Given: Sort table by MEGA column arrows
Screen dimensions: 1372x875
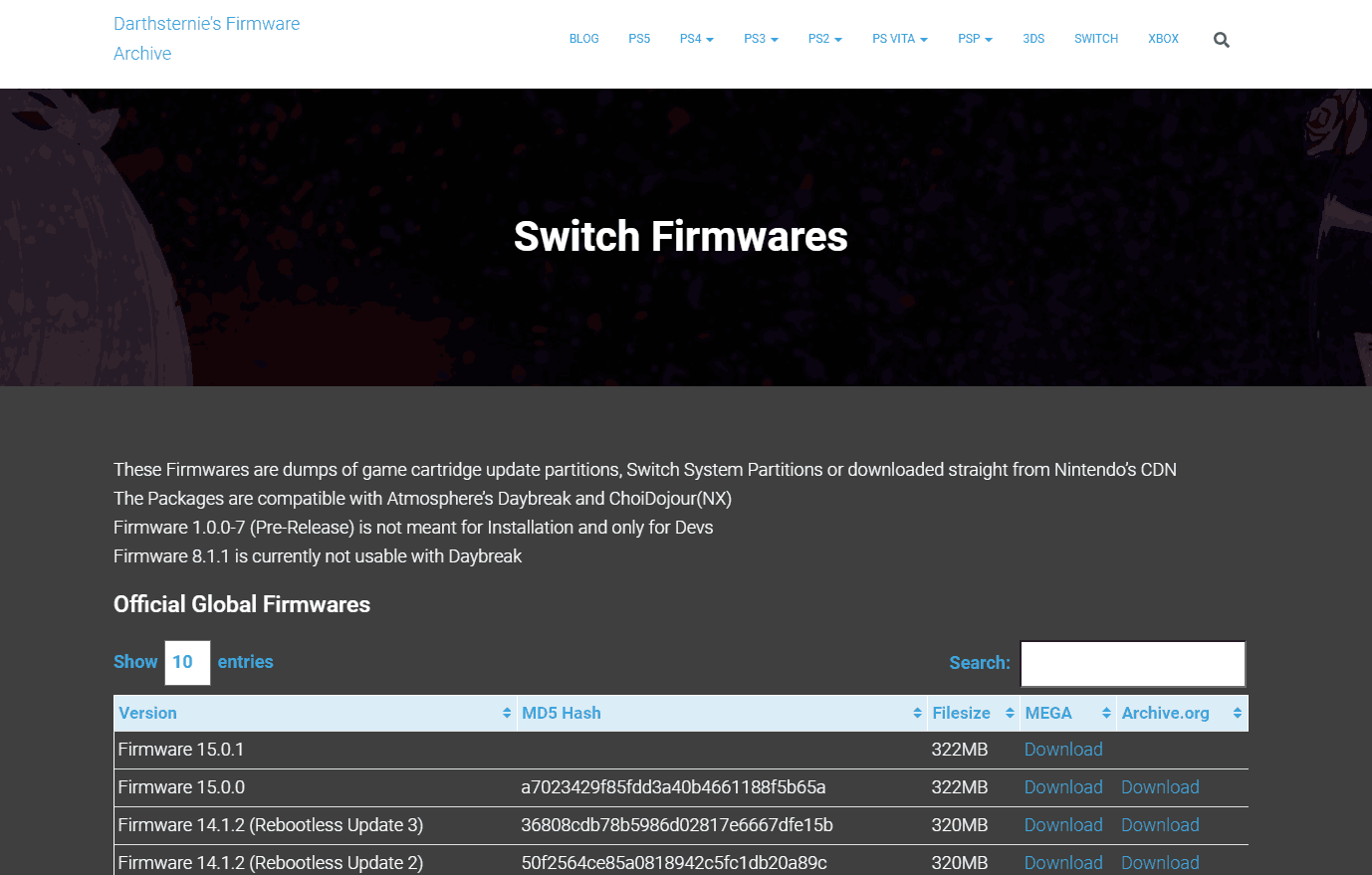Looking at the screenshot, I should (1106, 713).
